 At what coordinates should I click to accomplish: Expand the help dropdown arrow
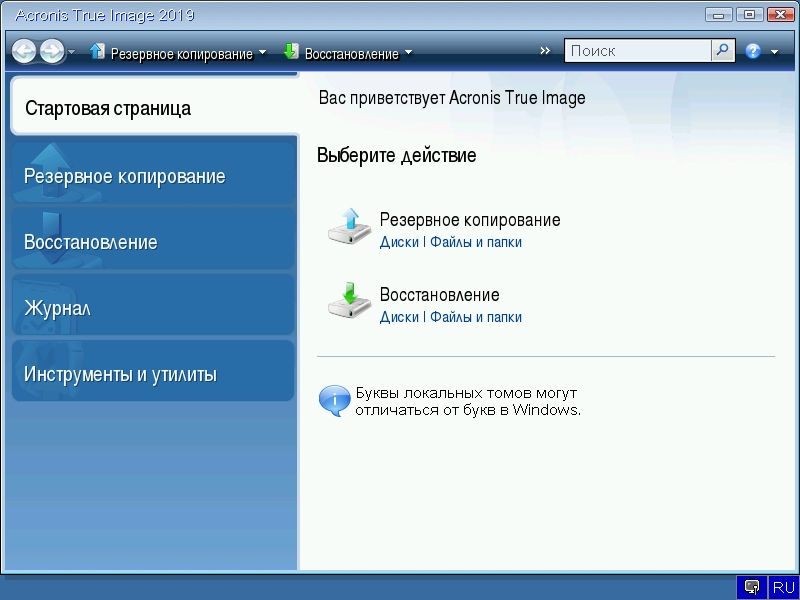tap(774, 52)
